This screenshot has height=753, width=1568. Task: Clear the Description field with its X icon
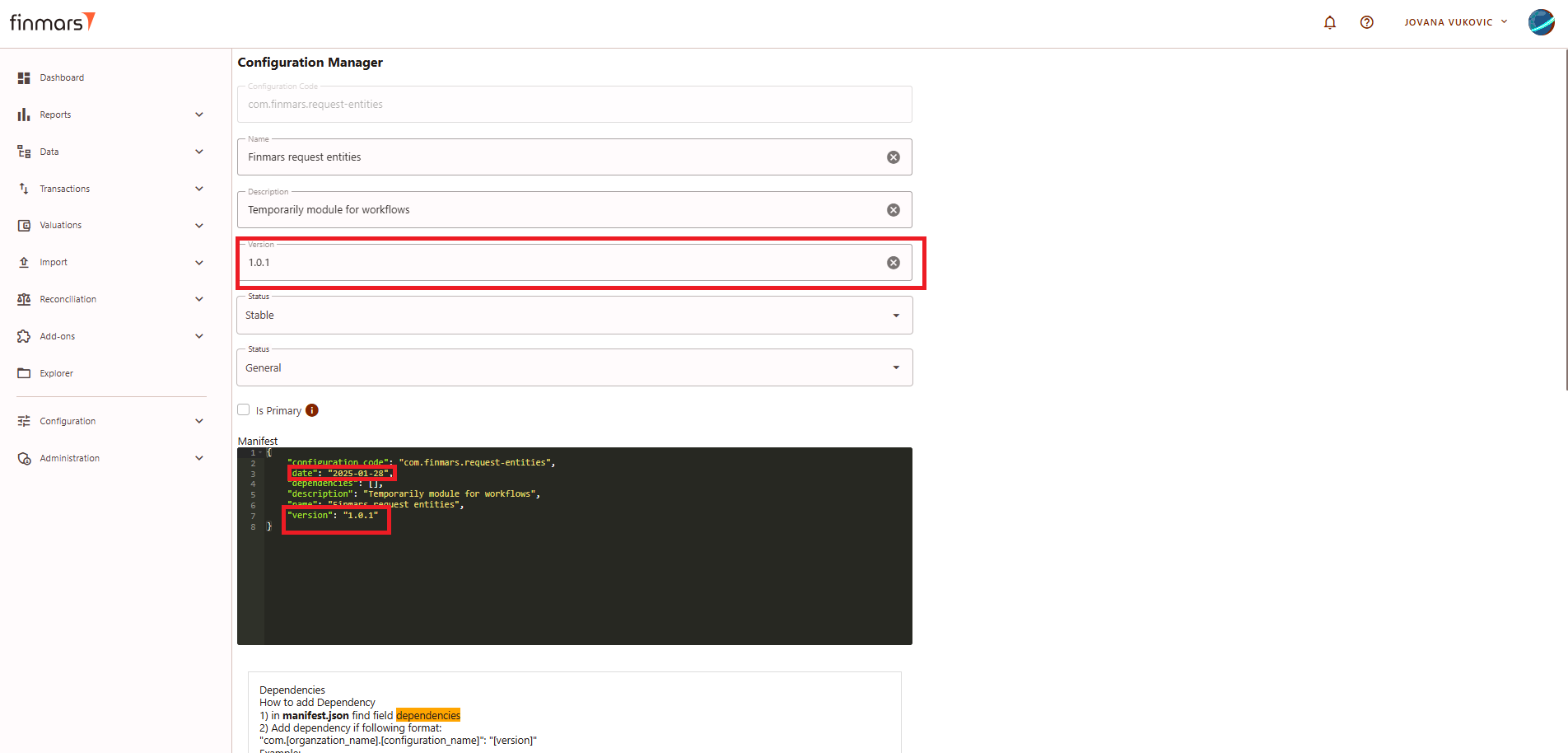(x=894, y=210)
